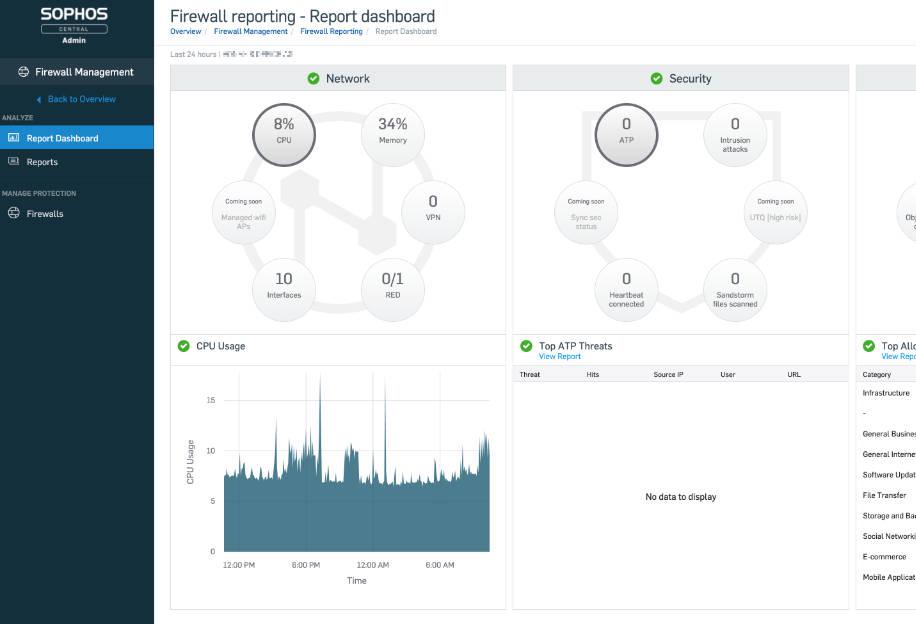Select the Sync sec status circle
The width and height of the screenshot is (916, 624).
(586, 213)
